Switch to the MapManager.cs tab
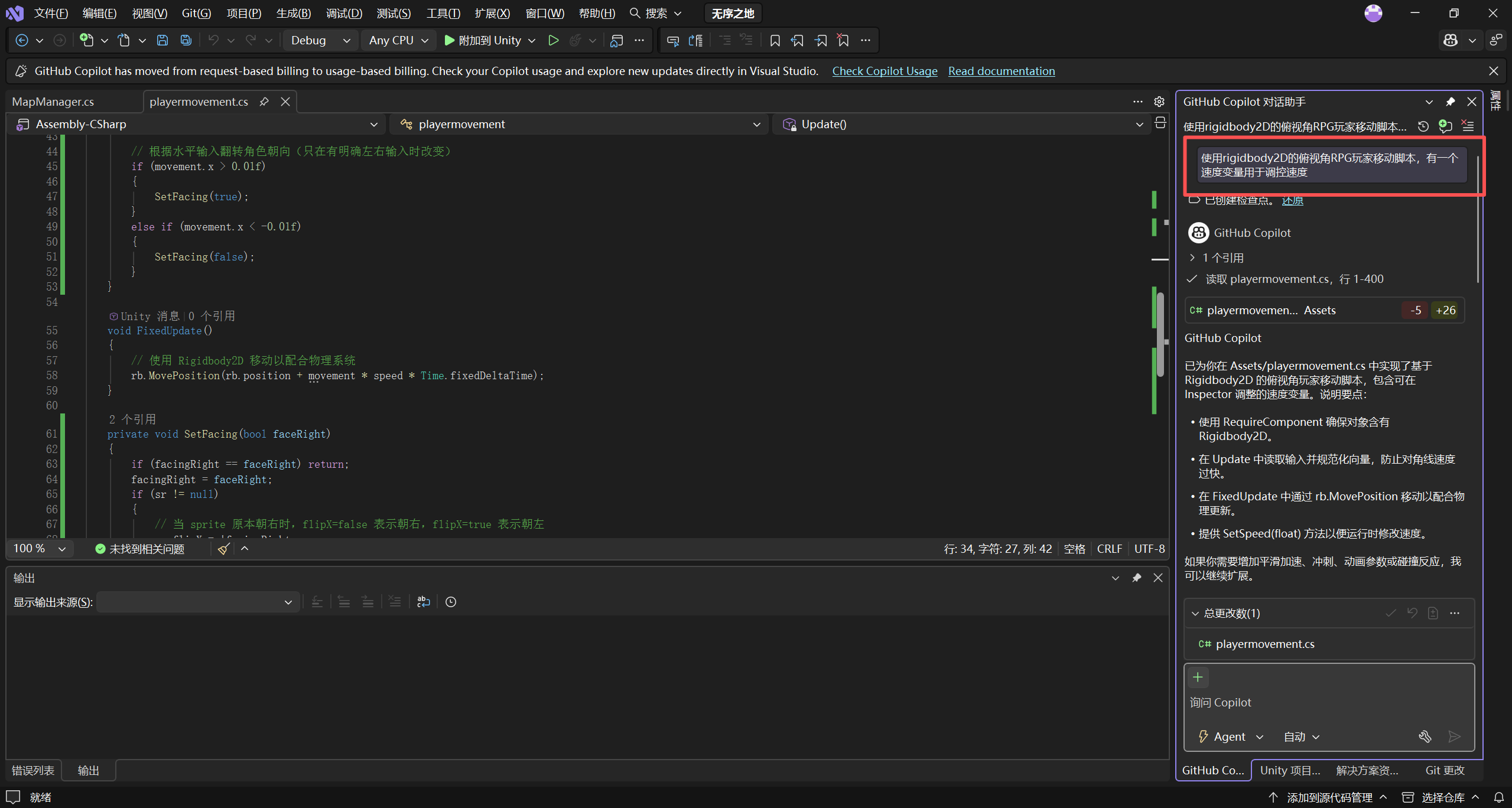Image resolution: width=1512 pixels, height=808 pixels. coord(53,102)
